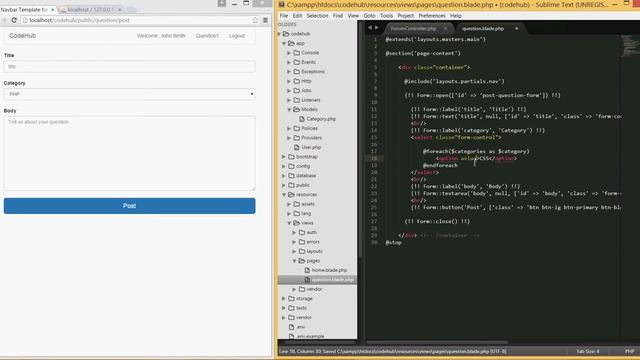Close the question.blade.php editor tab
The height and width of the screenshot is (360, 640).
click(x=516, y=29)
